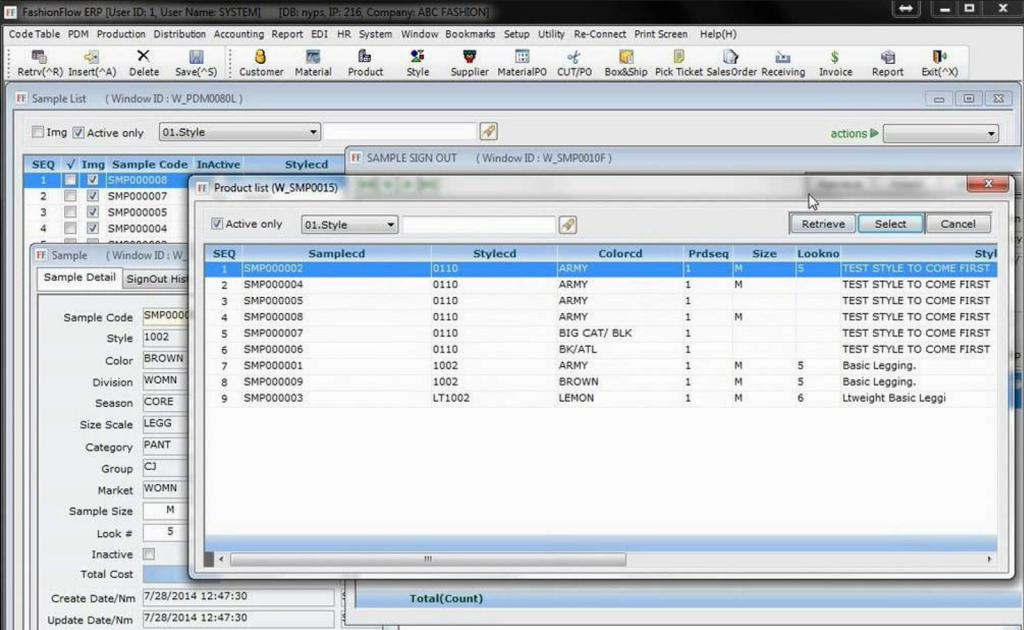This screenshot has width=1024, height=630.
Task: Click the Sample Size field showing M
Action: click(x=167, y=511)
